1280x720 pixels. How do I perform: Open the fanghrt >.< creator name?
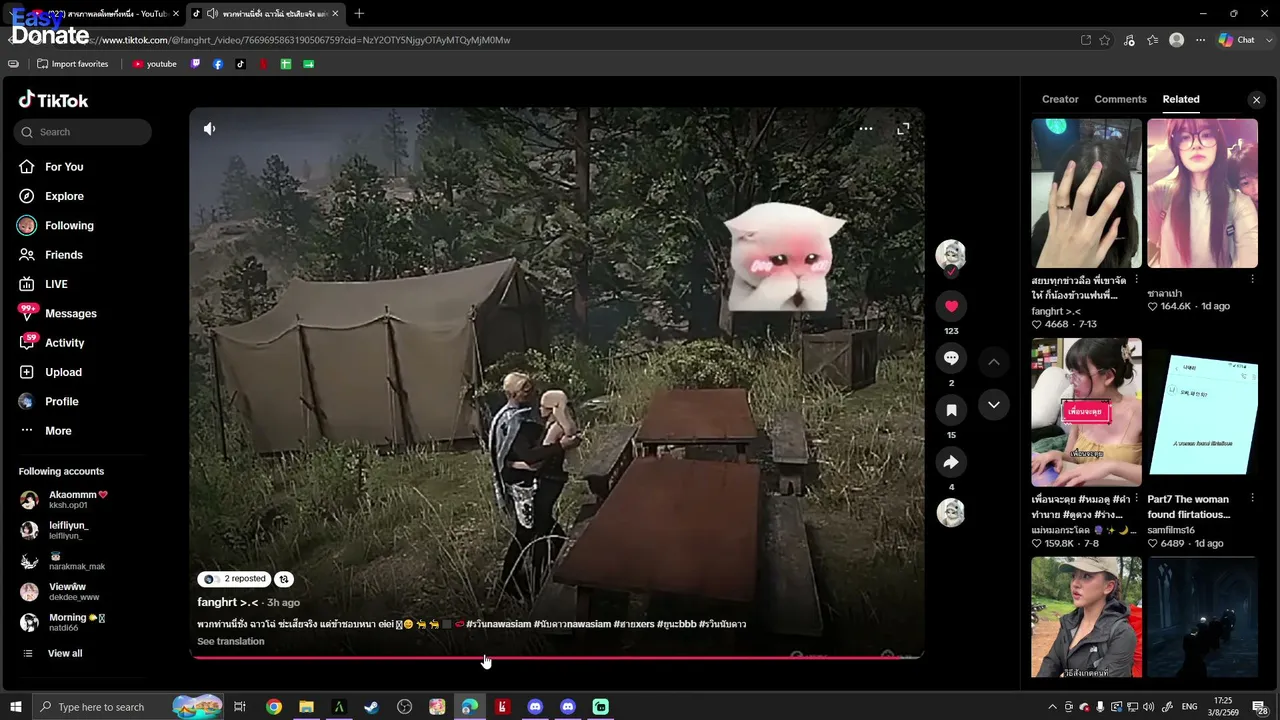228,602
